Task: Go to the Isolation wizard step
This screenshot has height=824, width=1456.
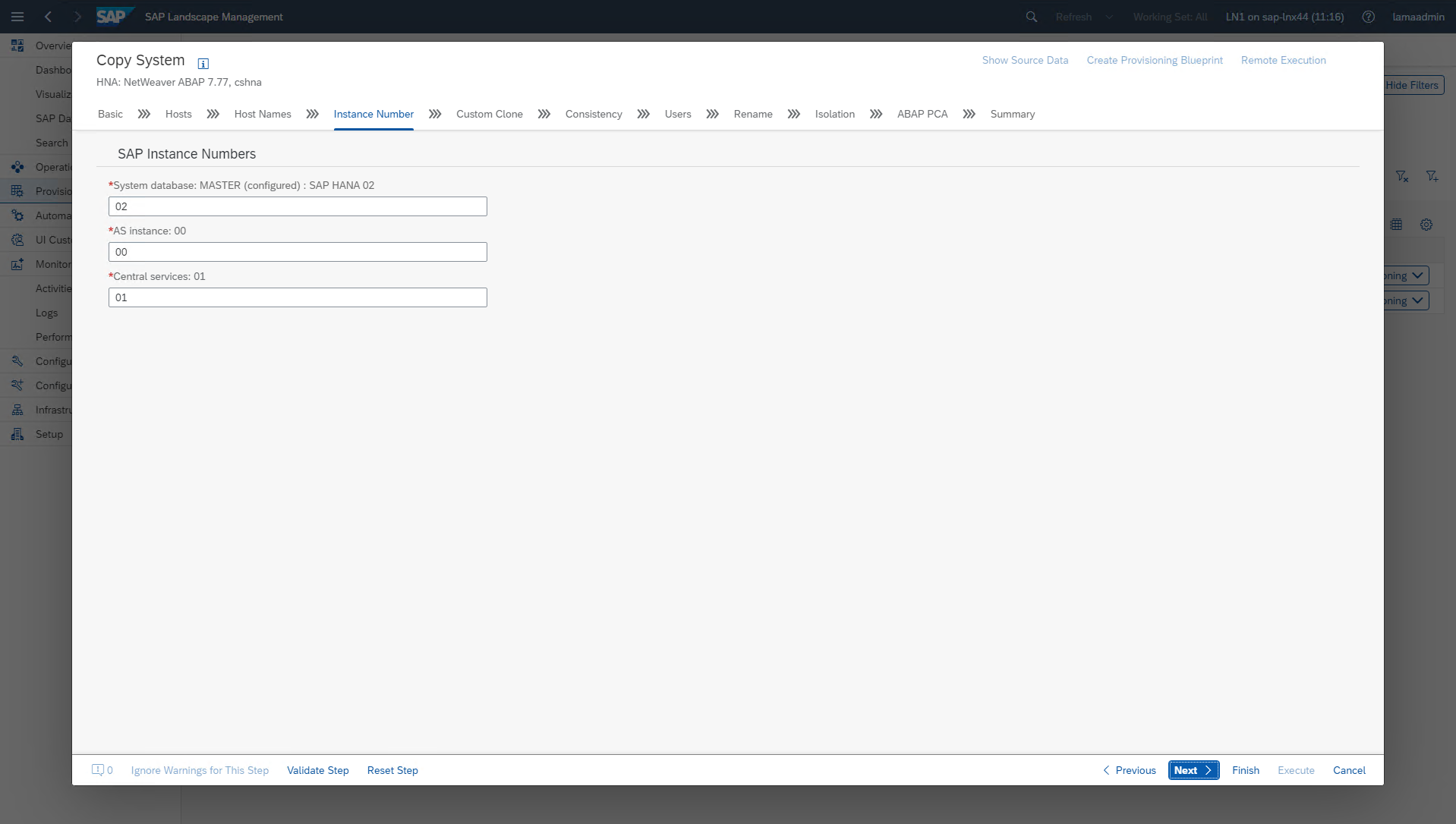Action: point(835,114)
